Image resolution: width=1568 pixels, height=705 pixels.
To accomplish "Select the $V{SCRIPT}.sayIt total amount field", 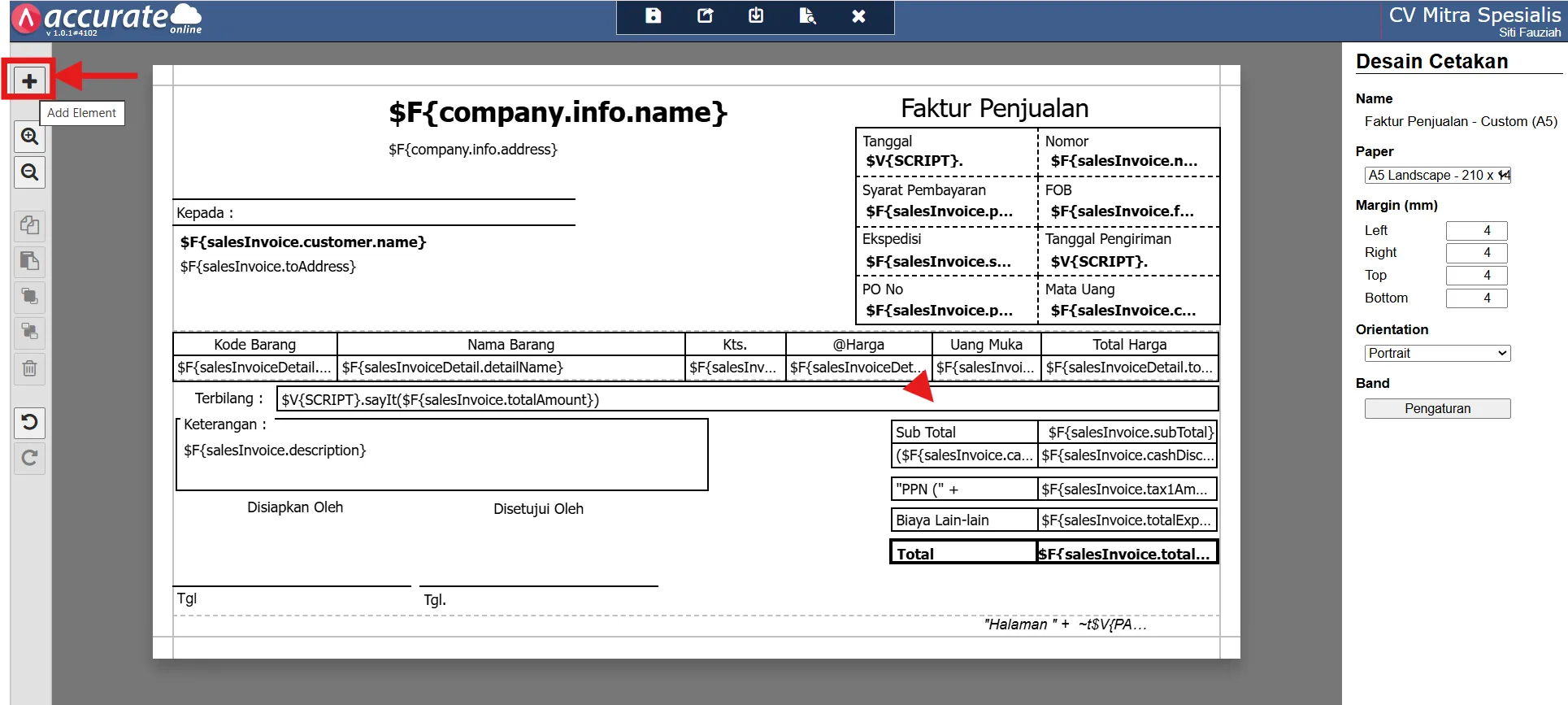I will 748,399.
